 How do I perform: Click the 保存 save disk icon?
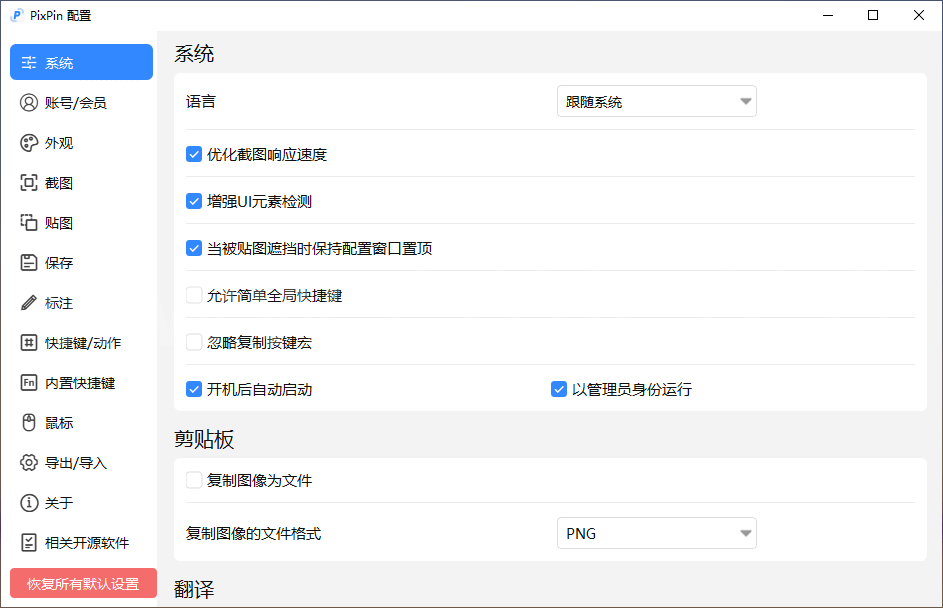coord(29,263)
